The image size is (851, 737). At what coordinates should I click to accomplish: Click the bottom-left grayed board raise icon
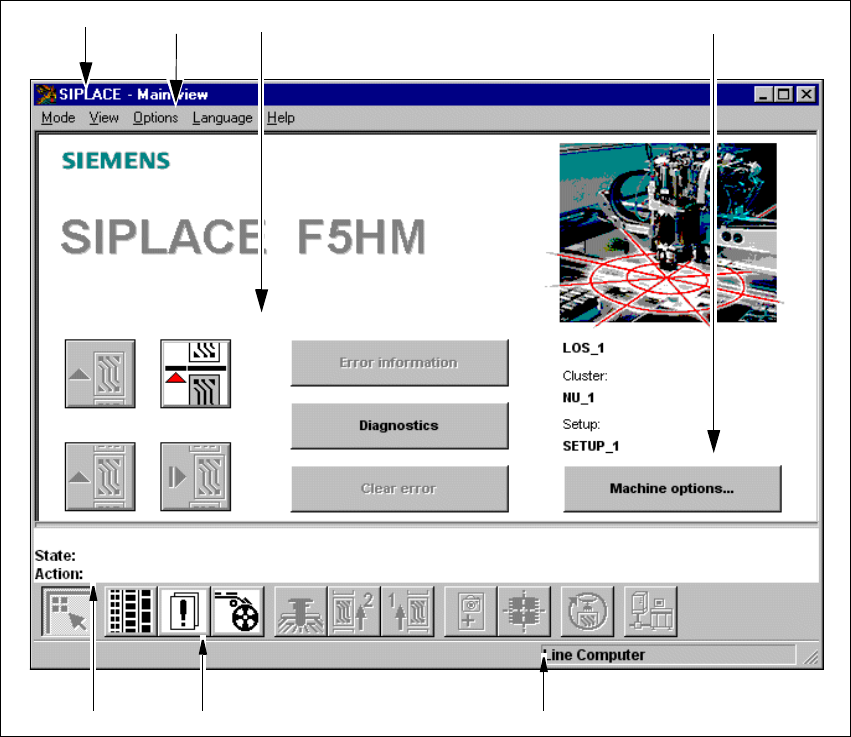[100, 476]
